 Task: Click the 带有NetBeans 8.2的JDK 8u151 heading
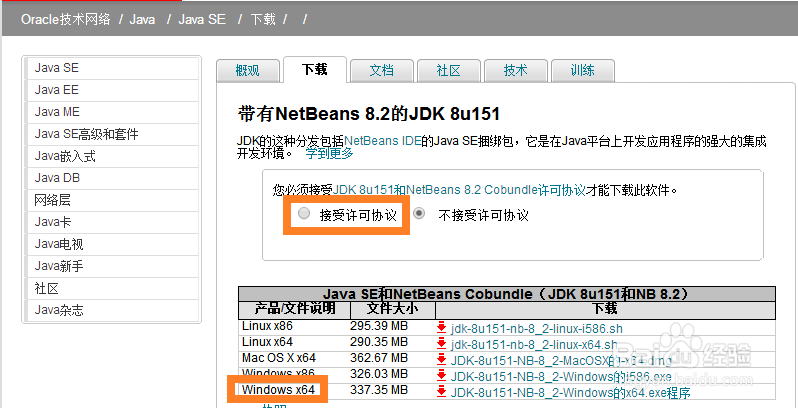coord(368,114)
